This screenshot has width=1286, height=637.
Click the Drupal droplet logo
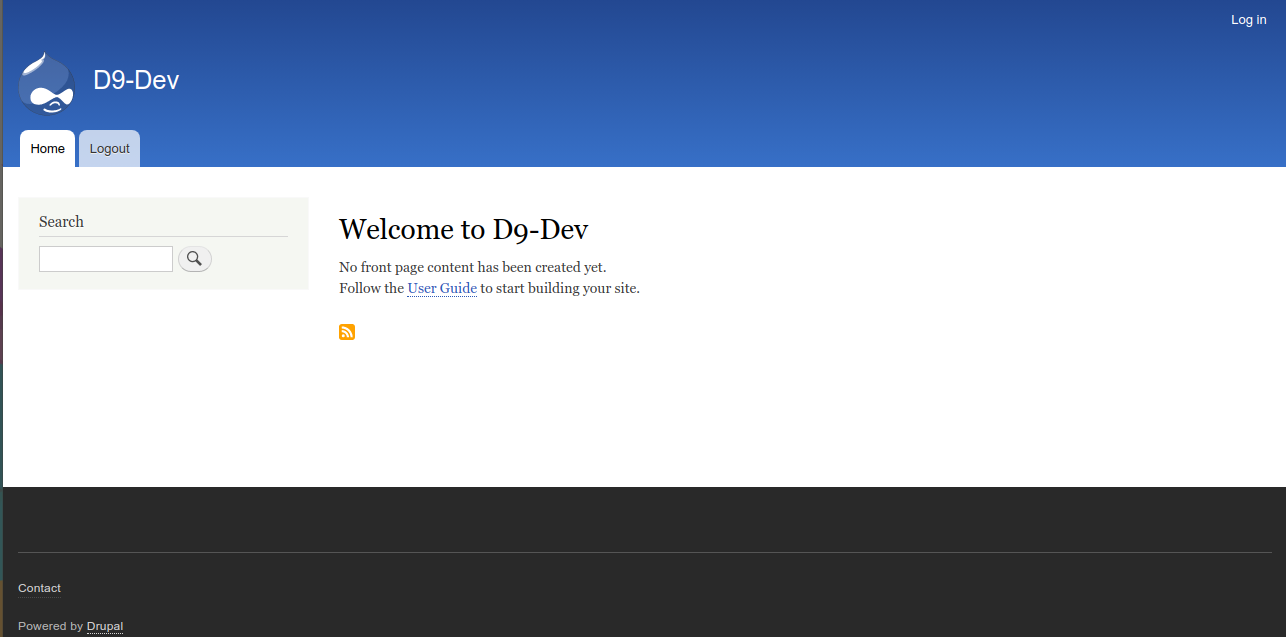pyautogui.click(x=46, y=83)
